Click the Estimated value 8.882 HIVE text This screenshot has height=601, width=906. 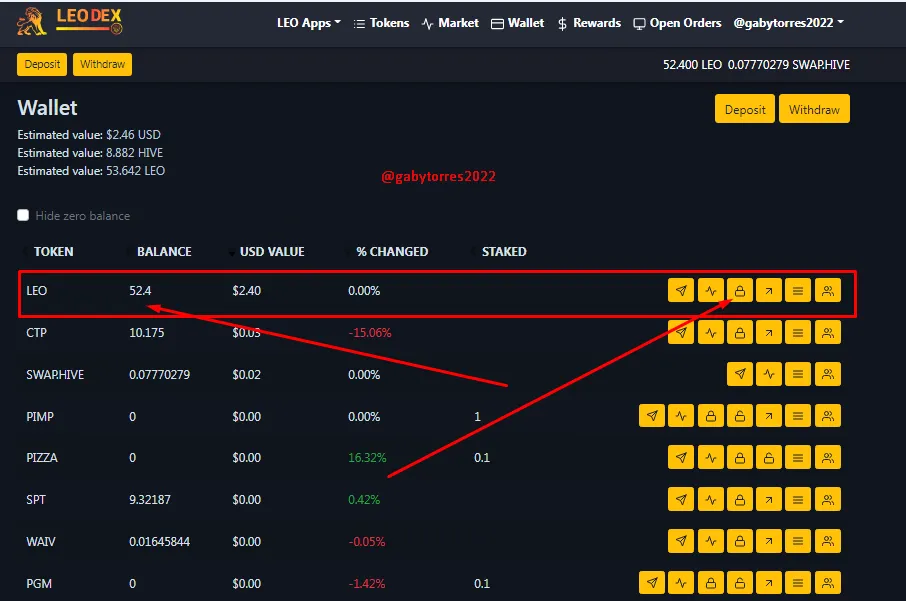point(90,153)
